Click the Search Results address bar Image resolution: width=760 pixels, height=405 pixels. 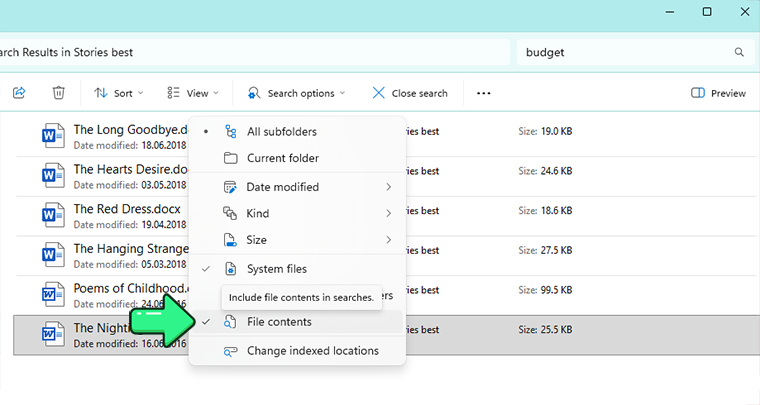point(254,52)
